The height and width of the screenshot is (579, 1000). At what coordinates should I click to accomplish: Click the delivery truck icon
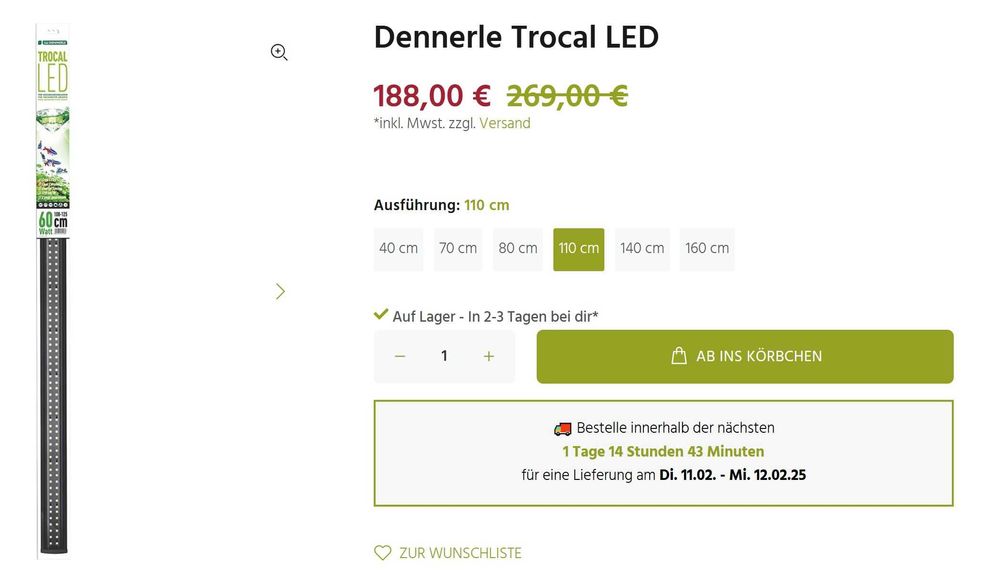point(562,428)
